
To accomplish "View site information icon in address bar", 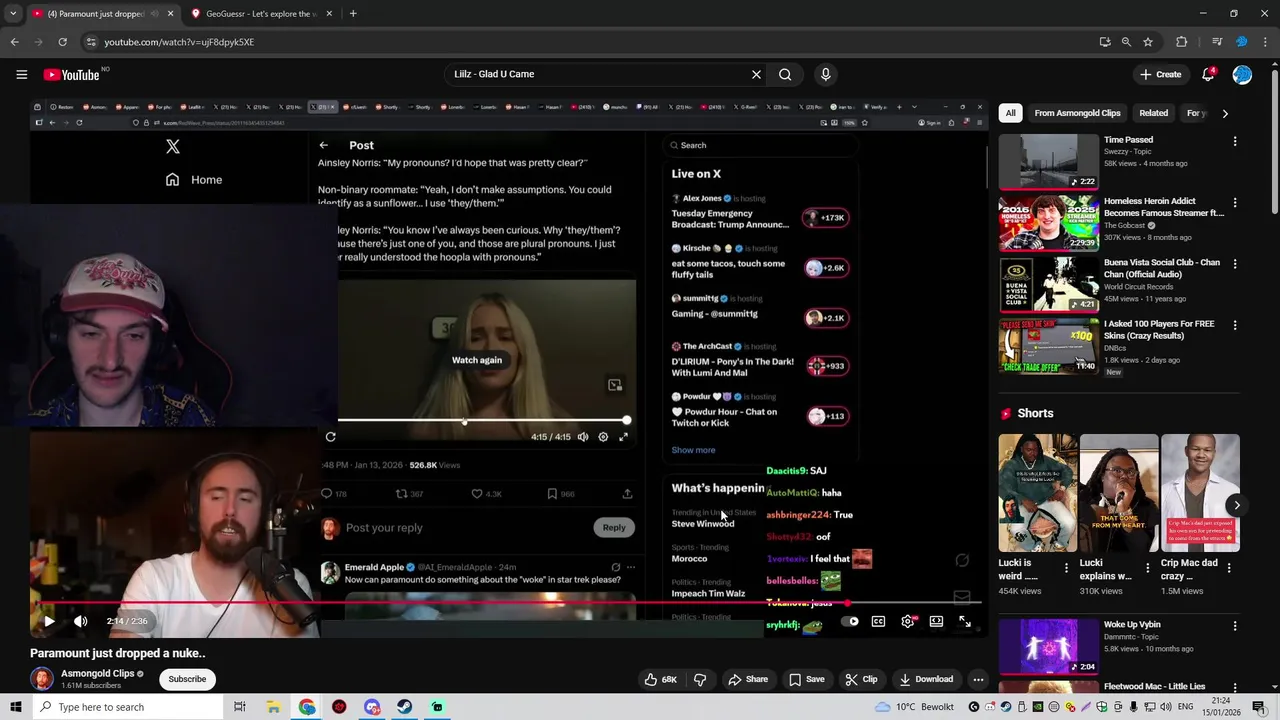I will 91,42.
